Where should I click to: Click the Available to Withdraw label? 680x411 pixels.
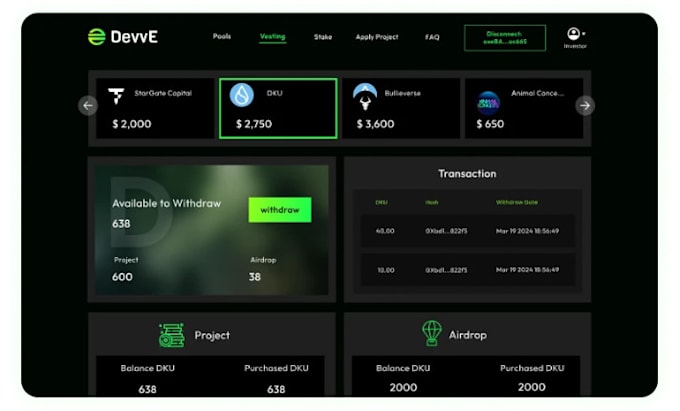(x=167, y=203)
